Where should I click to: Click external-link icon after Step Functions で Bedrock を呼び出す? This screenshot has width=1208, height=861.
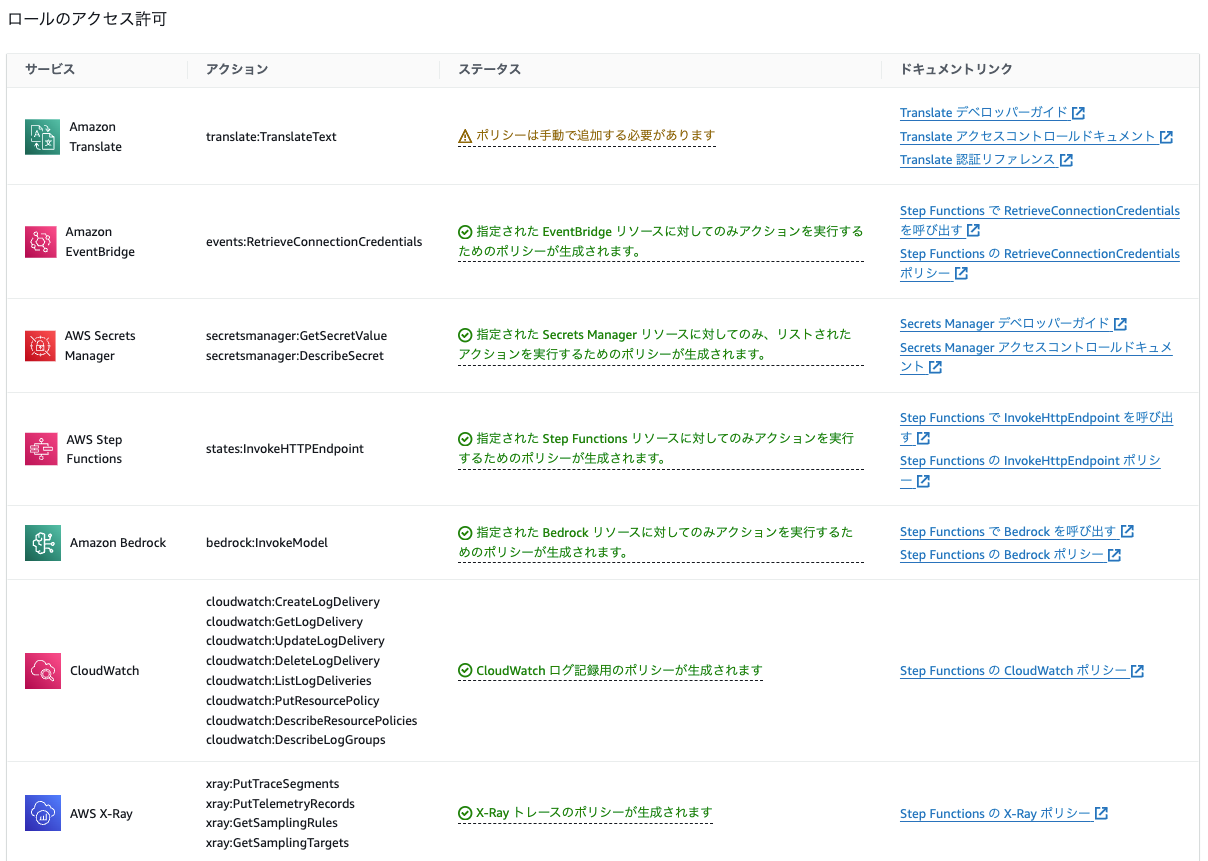[1127, 532]
